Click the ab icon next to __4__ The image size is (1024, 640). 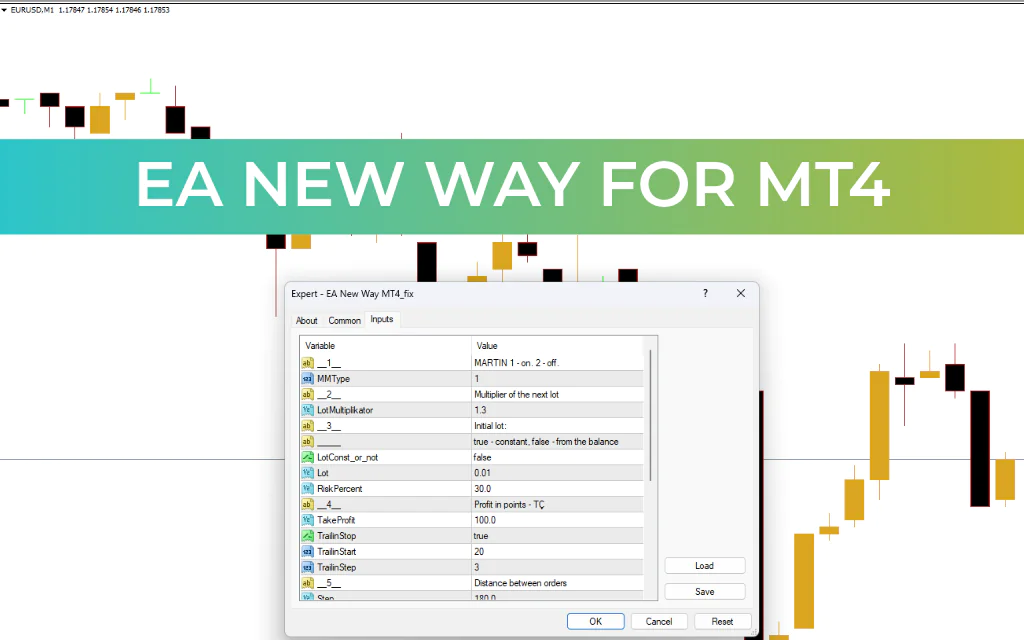pyautogui.click(x=307, y=504)
